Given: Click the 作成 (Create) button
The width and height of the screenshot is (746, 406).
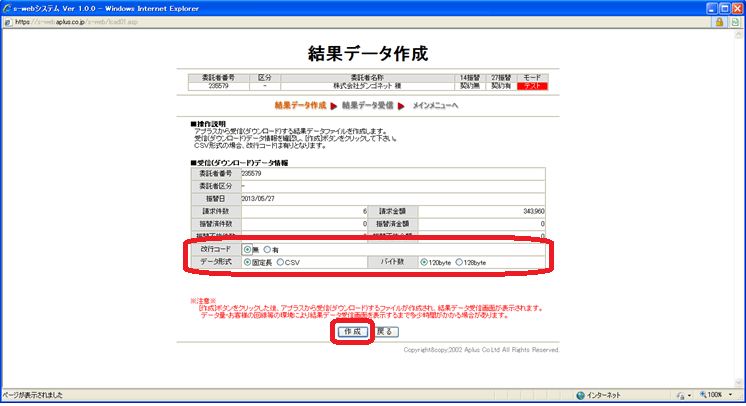Looking at the screenshot, I should pos(352,331).
